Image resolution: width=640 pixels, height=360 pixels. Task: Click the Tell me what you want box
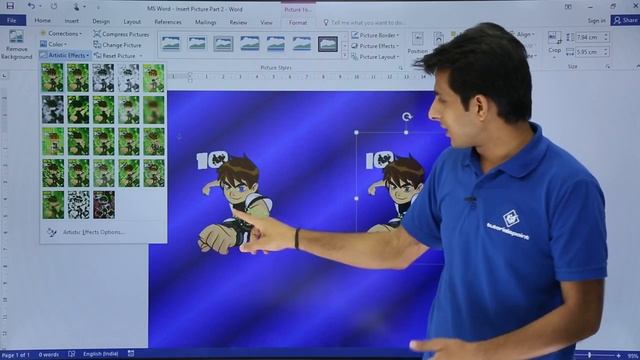pyautogui.click(x=363, y=22)
